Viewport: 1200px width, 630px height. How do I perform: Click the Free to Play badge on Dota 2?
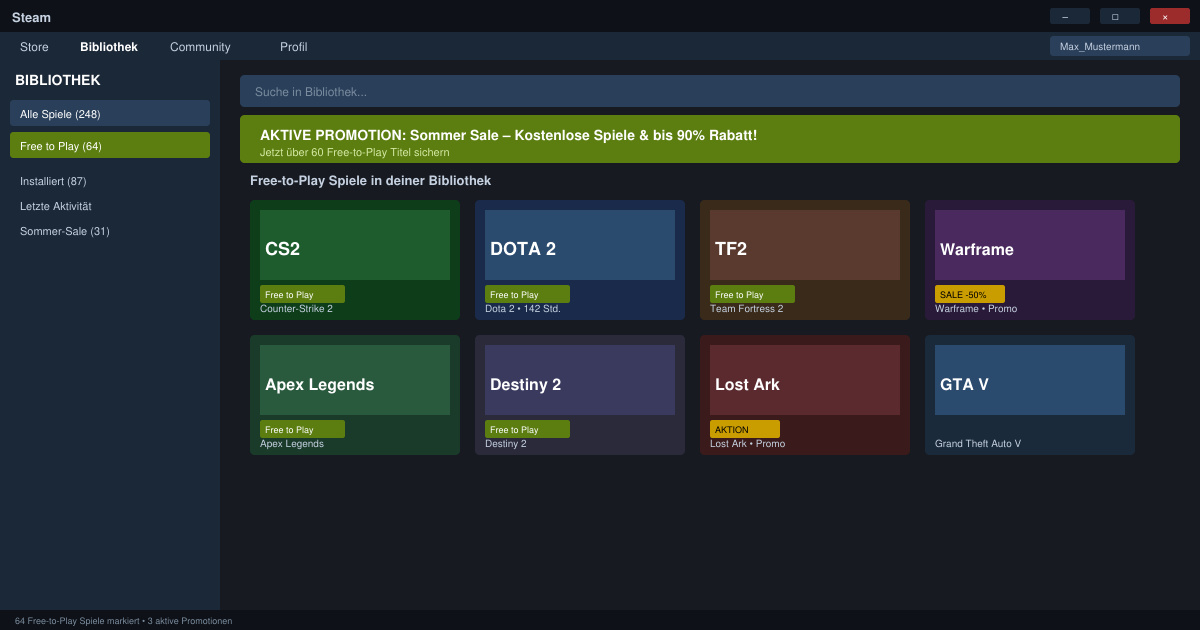tap(527, 294)
